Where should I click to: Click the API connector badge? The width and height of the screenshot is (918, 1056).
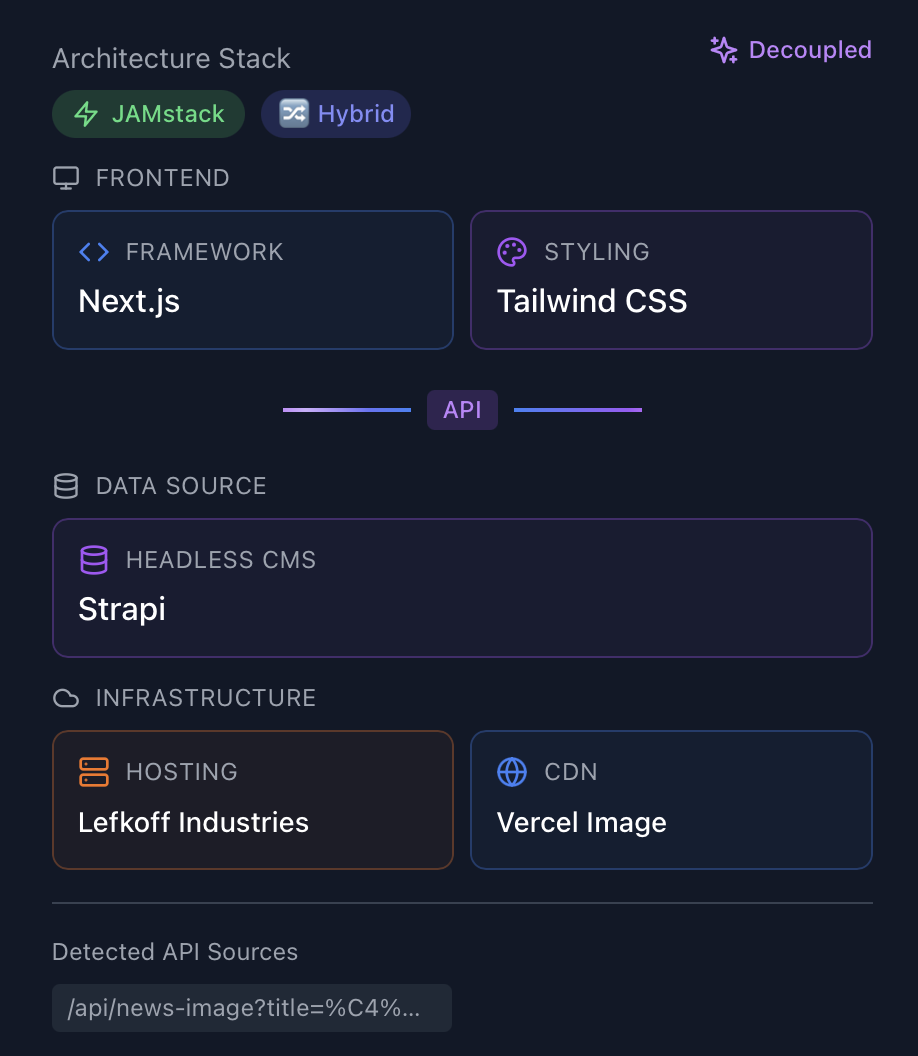click(x=462, y=409)
